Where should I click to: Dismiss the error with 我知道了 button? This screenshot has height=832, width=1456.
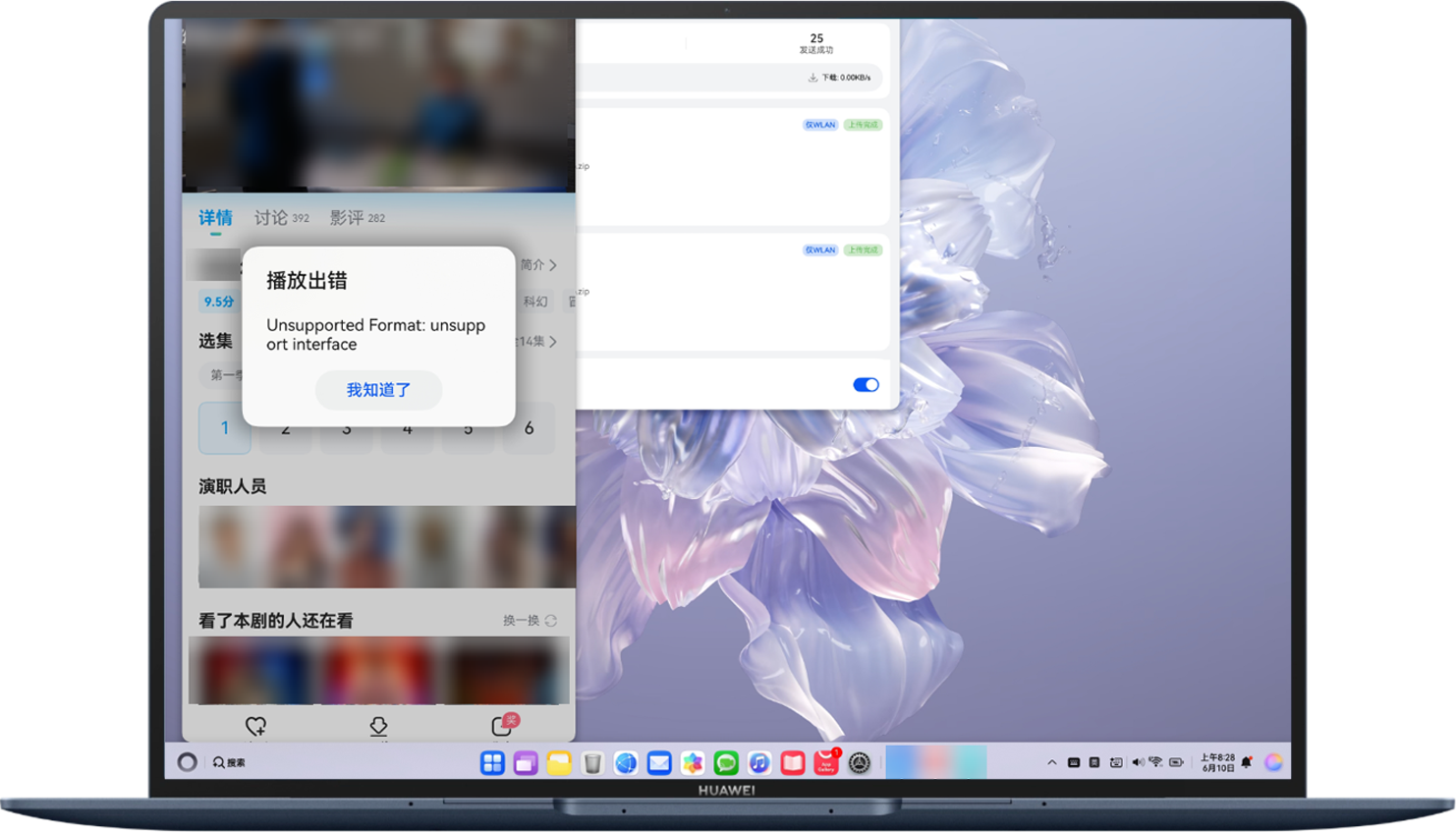(x=378, y=390)
